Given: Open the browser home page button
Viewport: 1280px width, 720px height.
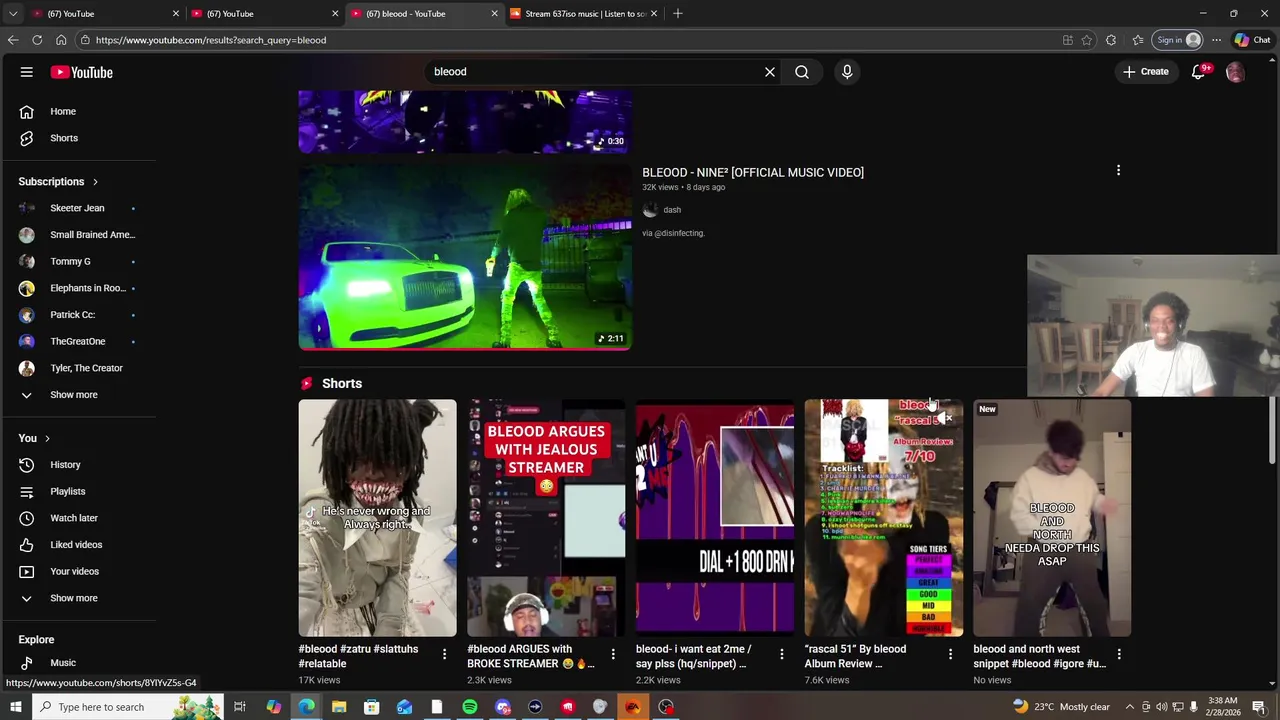Looking at the screenshot, I should pos(61,40).
